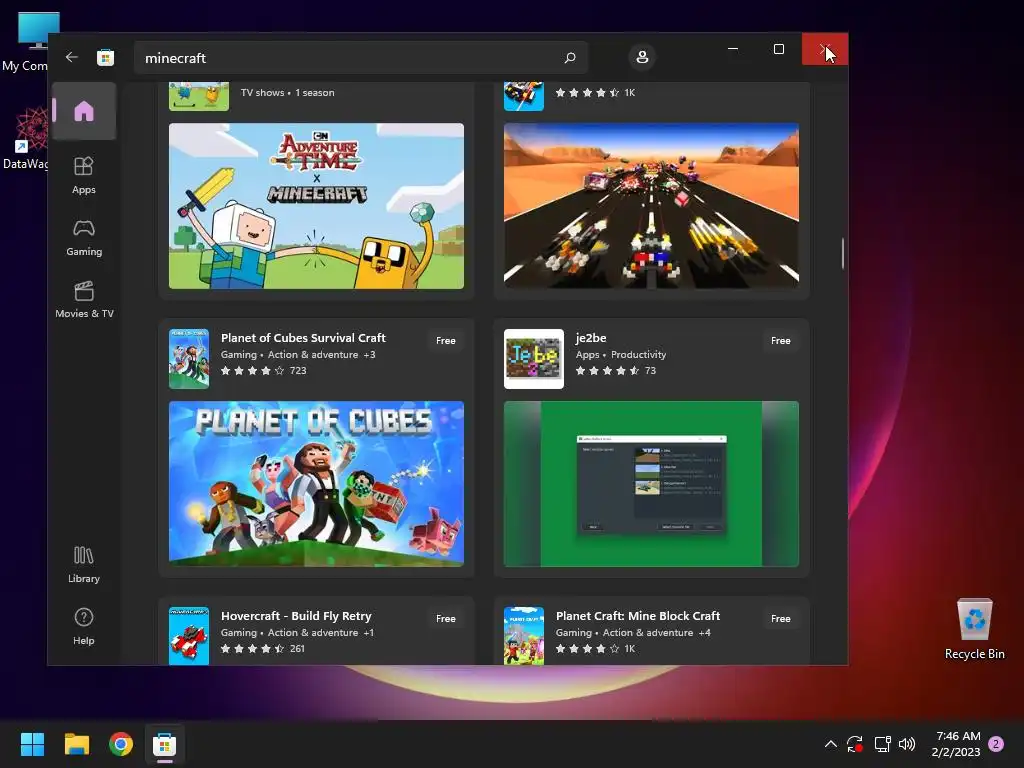Open the Apps section in sidebar
This screenshot has width=1024, height=768.
pos(84,176)
